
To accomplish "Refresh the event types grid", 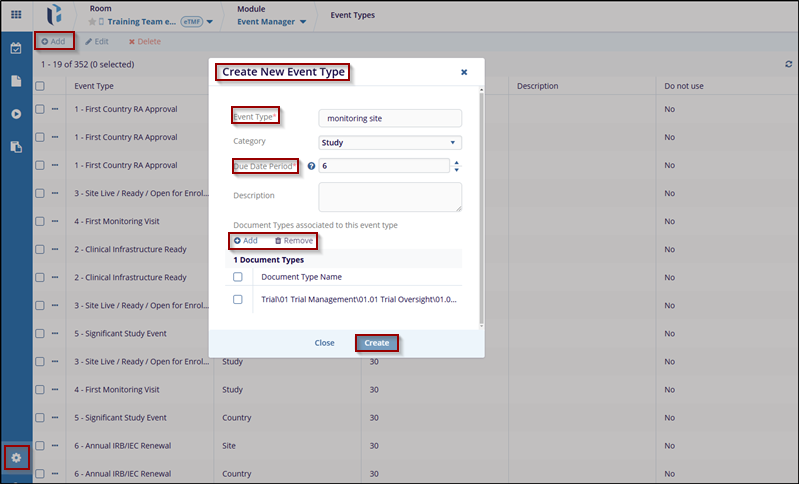I will point(789,64).
